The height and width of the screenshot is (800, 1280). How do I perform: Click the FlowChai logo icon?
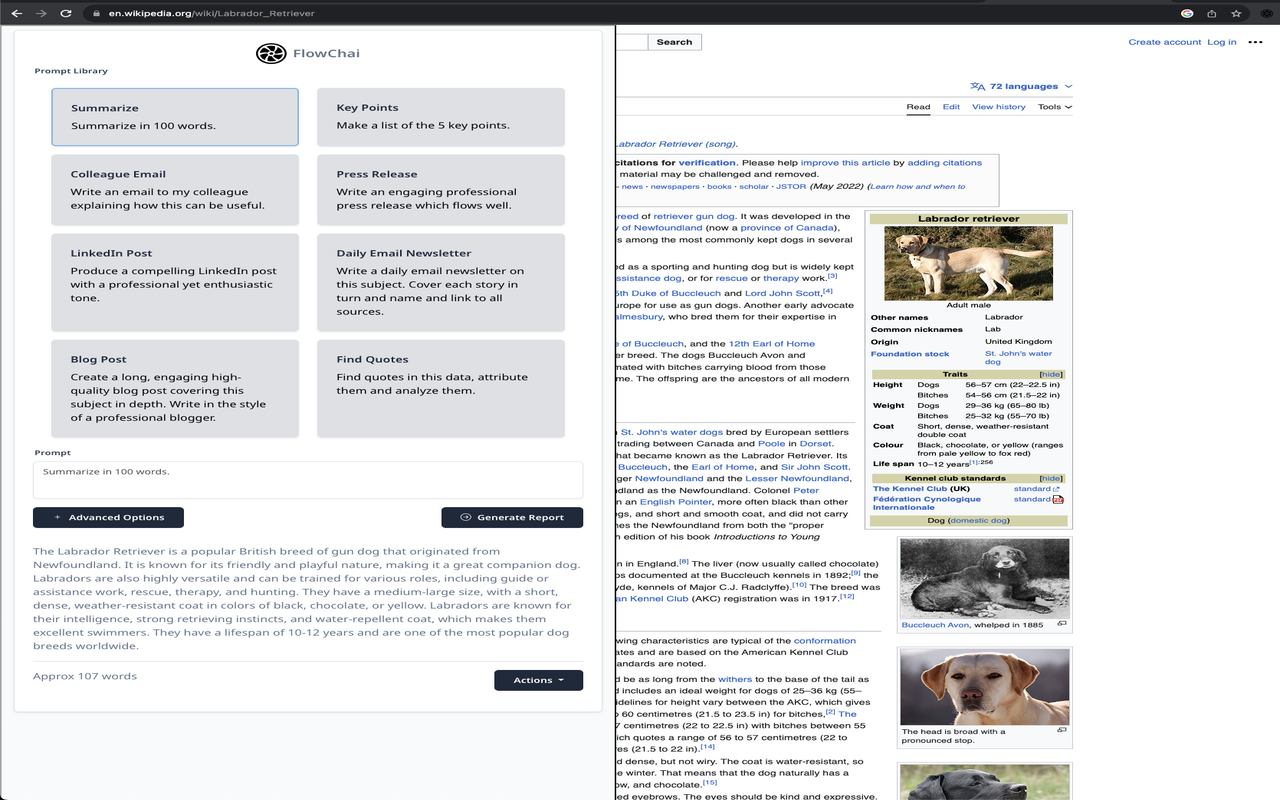pyautogui.click(x=270, y=53)
